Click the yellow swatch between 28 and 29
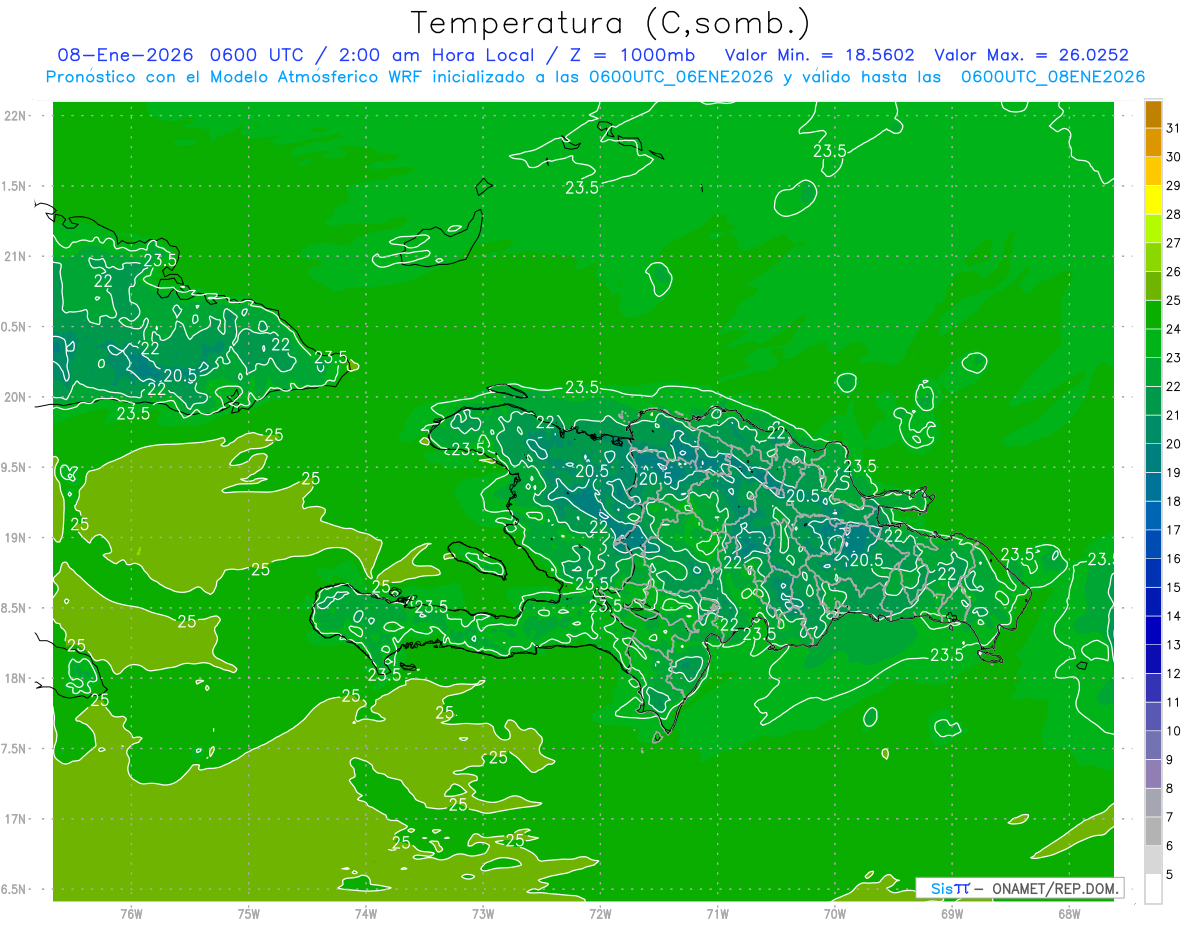Screen dimensions: 1200x927 1153,199
